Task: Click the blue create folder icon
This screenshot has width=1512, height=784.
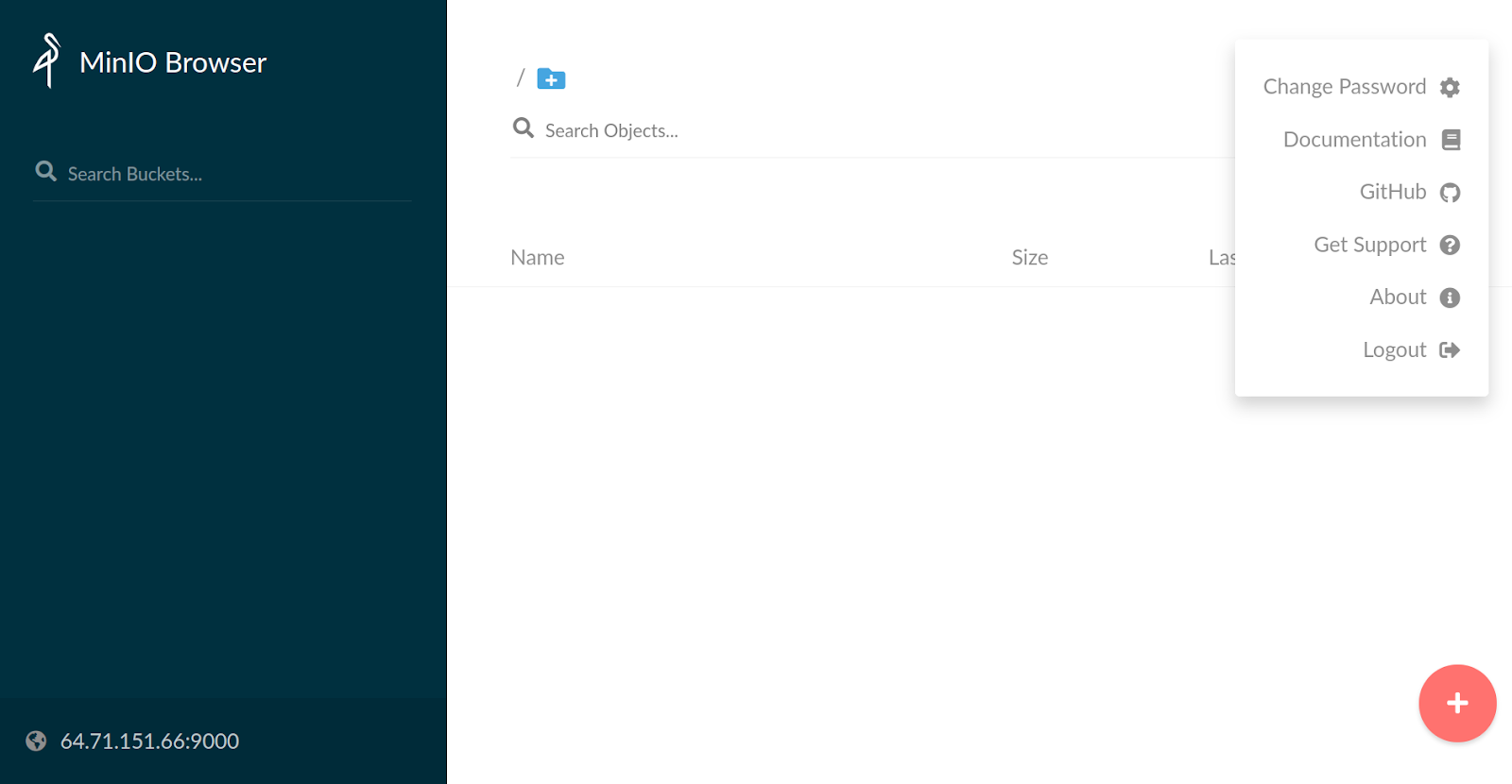Action: pos(551,79)
